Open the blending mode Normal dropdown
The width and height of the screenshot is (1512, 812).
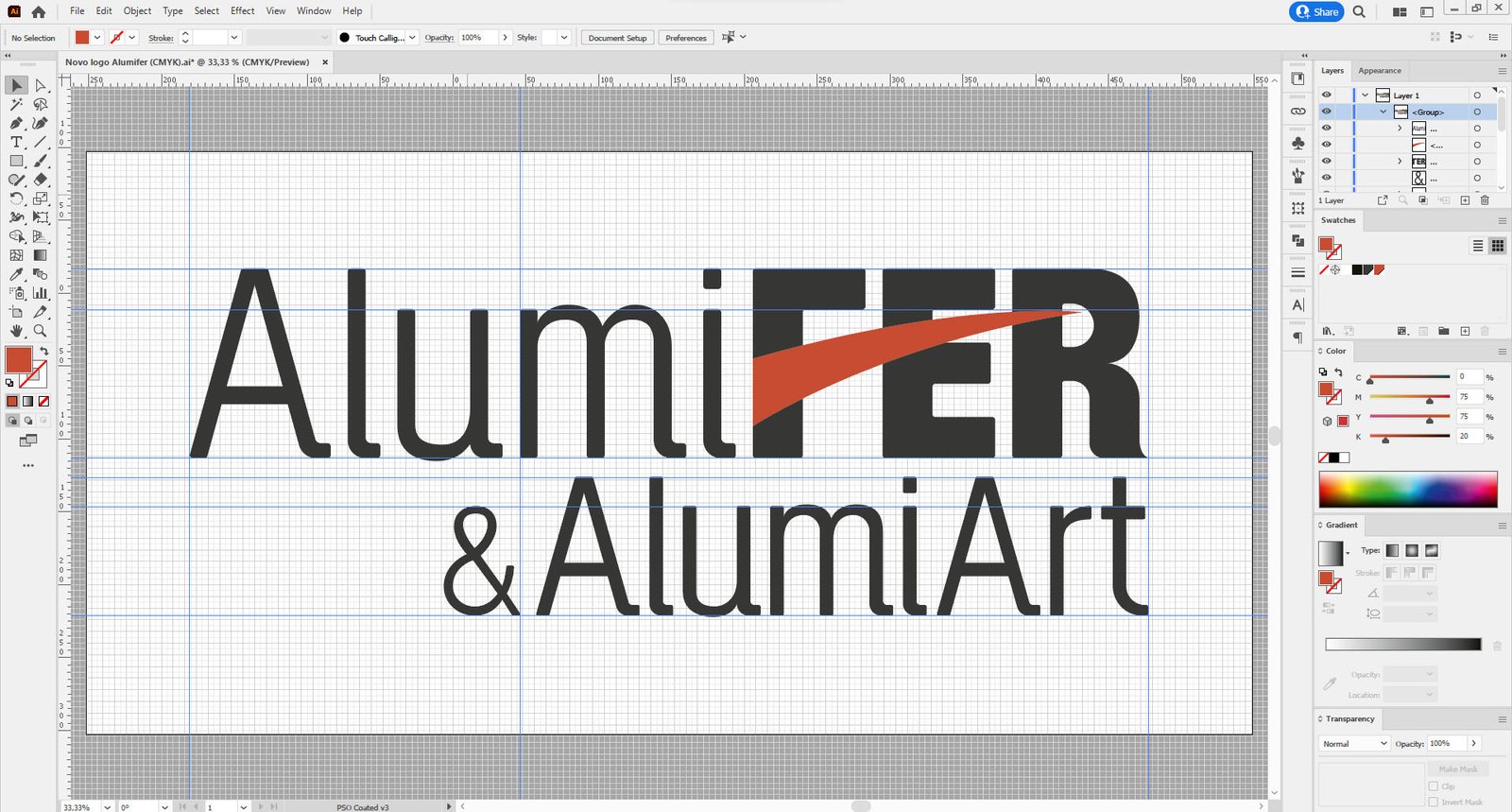coord(1354,744)
